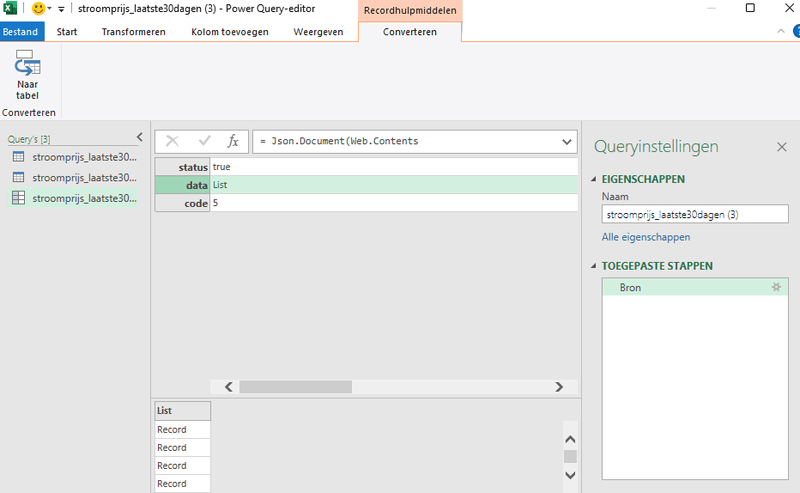Screen dimensions: 800x493
Task: Open the Alle eigenschappen link
Action: pyautogui.click(x=645, y=237)
